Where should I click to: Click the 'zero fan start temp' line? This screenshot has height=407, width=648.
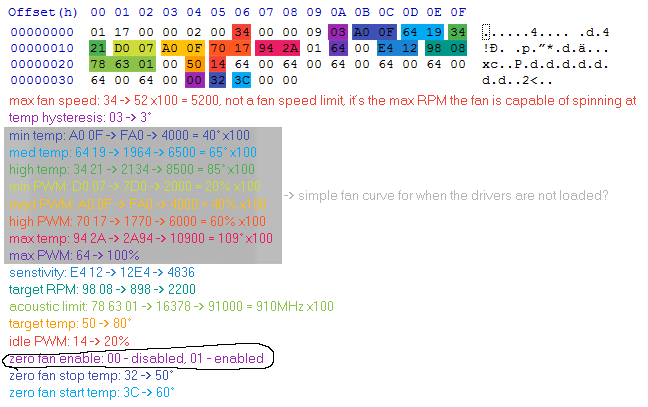[92, 393]
